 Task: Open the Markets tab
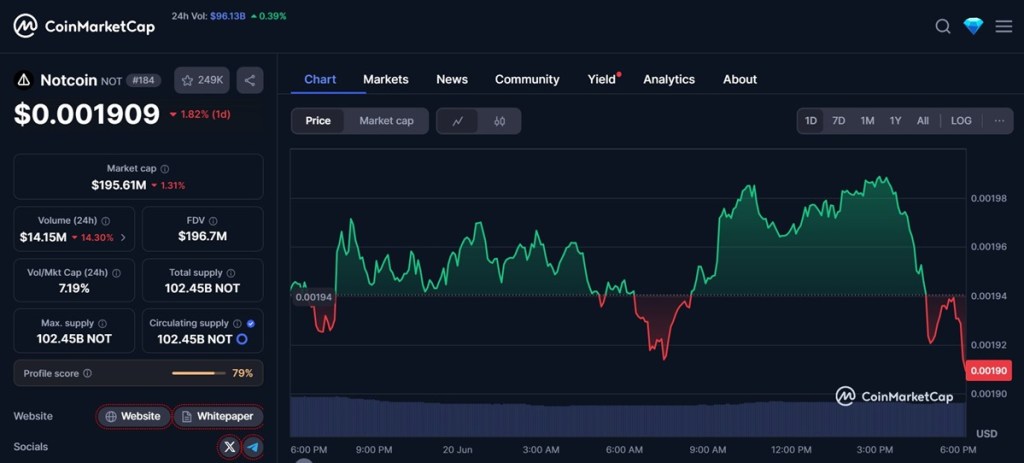coord(386,79)
